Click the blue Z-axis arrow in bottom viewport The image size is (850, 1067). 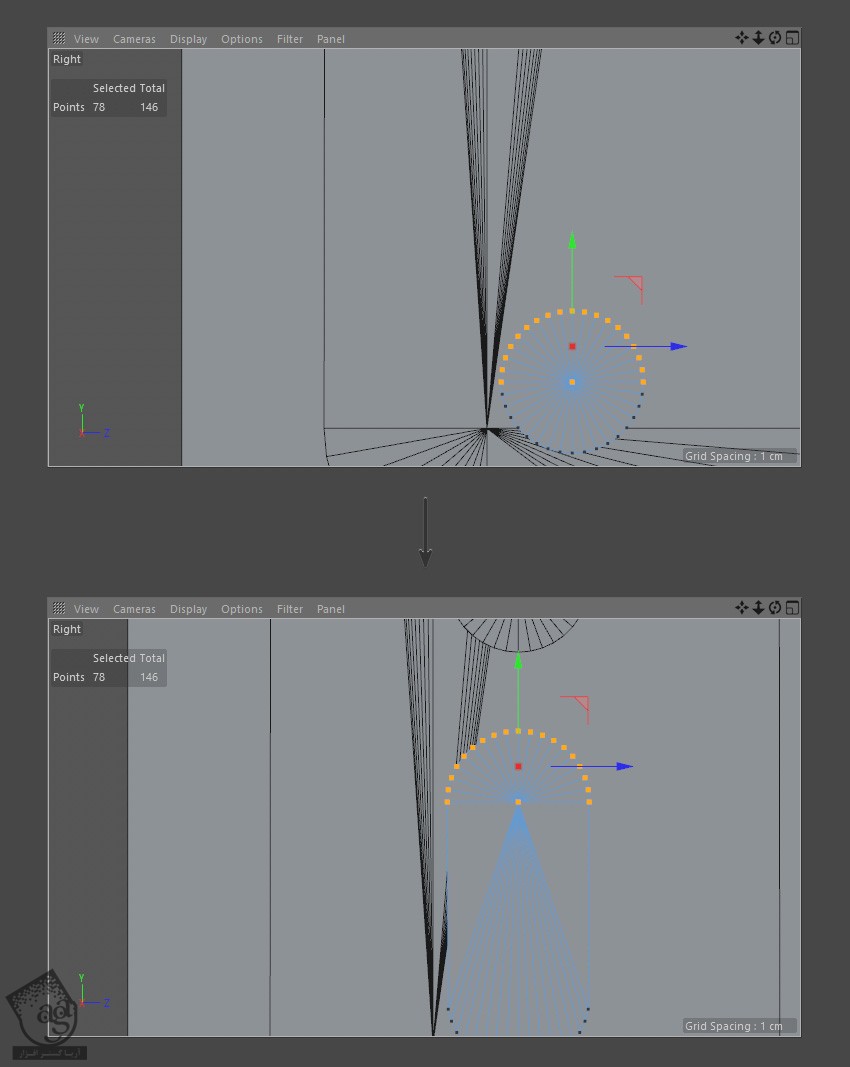click(x=624, y=767)
